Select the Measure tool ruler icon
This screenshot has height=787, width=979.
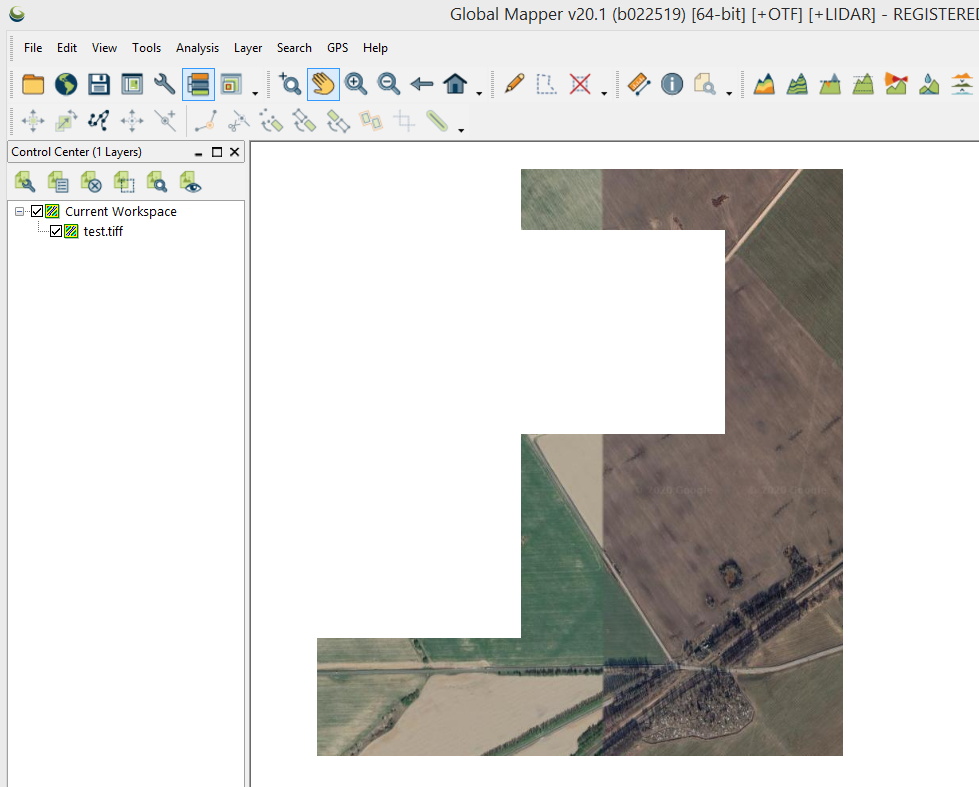[639, 84]
